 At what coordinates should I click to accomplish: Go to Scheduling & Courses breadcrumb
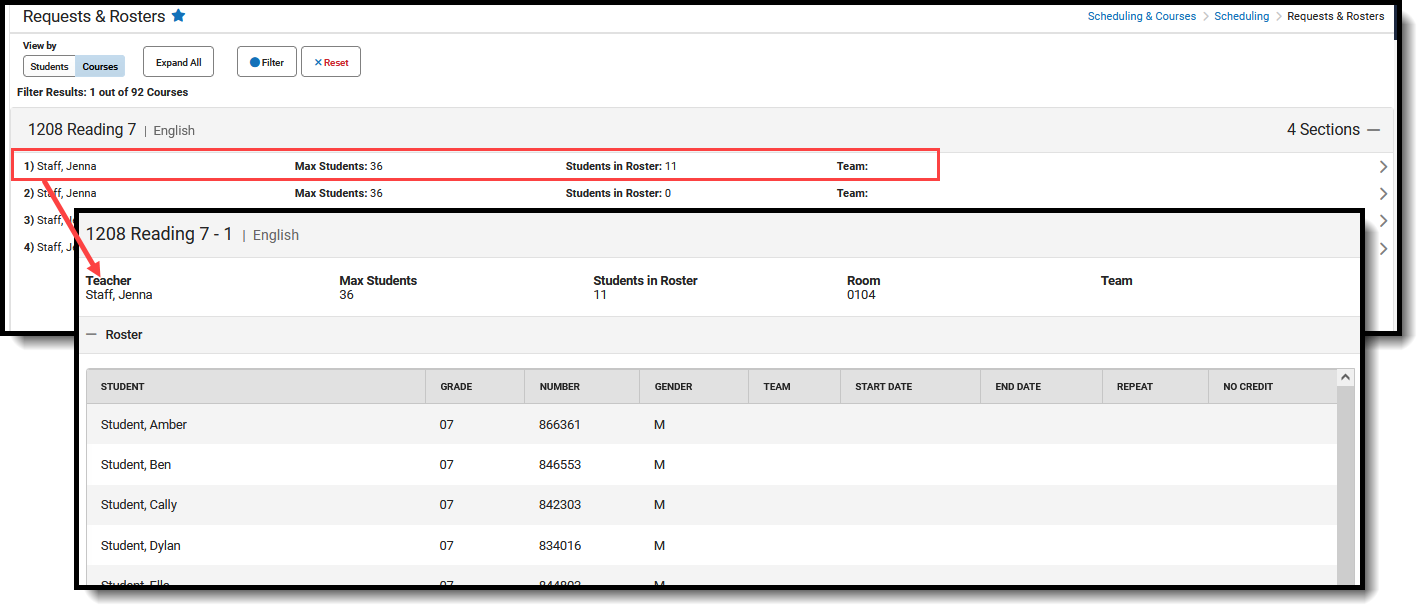(1142, 16)
